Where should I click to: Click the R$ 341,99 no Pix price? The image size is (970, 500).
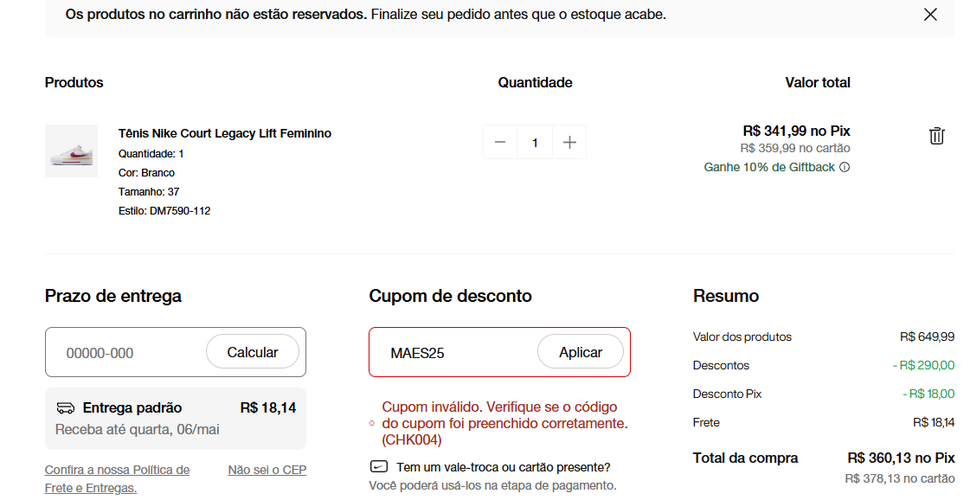point(797,131)
